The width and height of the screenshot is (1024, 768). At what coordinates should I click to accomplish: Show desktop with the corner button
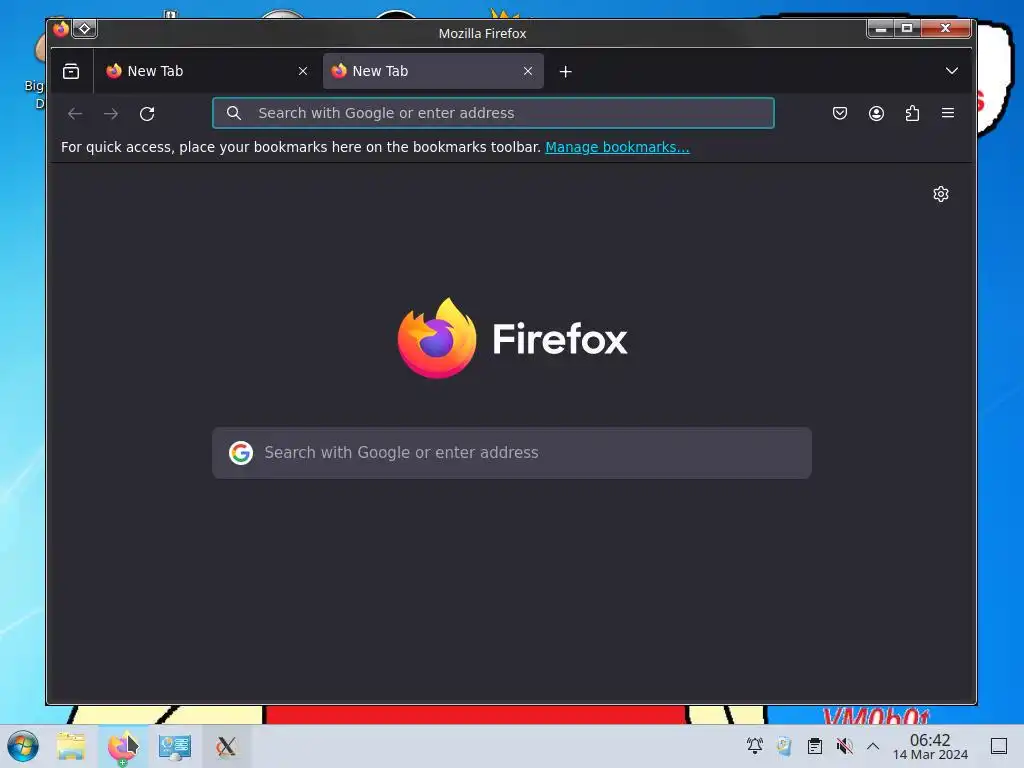point(999,746)
